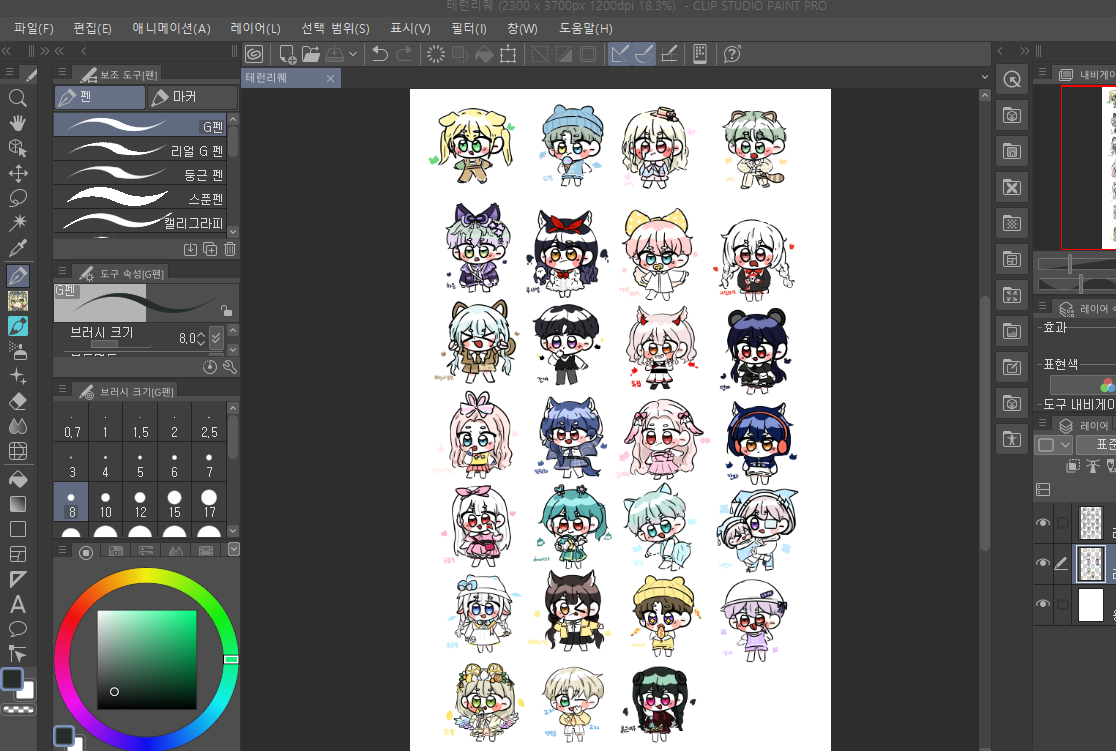Screen dimensions: 1116x751
Task: Select the Gradient tool
Action: tap(18, 504)
